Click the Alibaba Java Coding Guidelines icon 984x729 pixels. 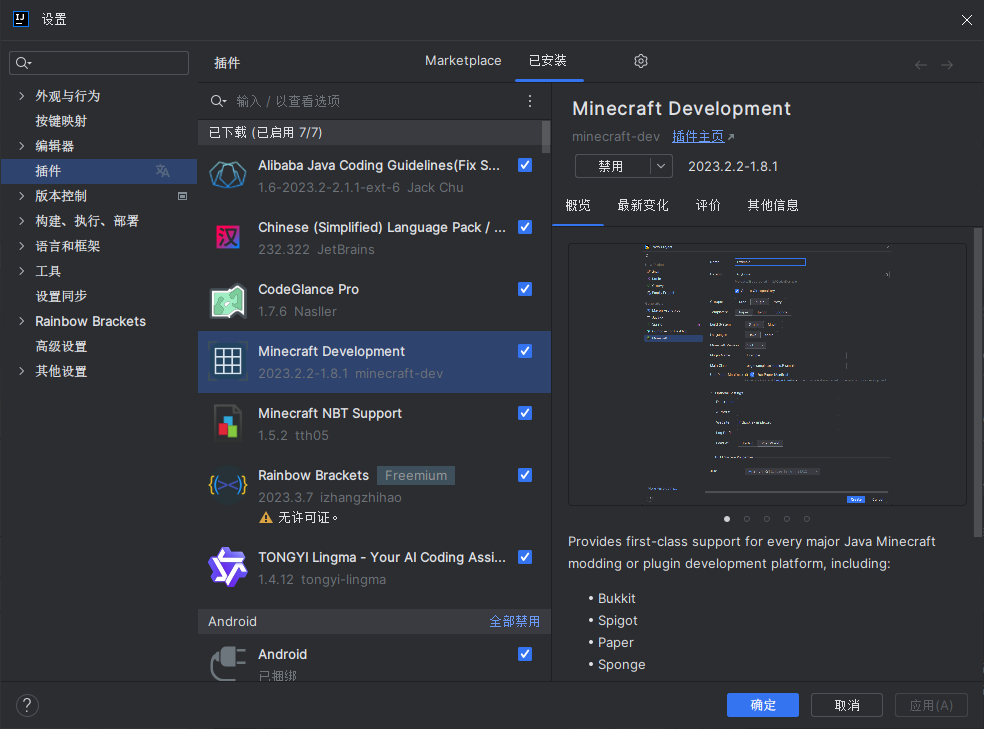tap(228, 176)
